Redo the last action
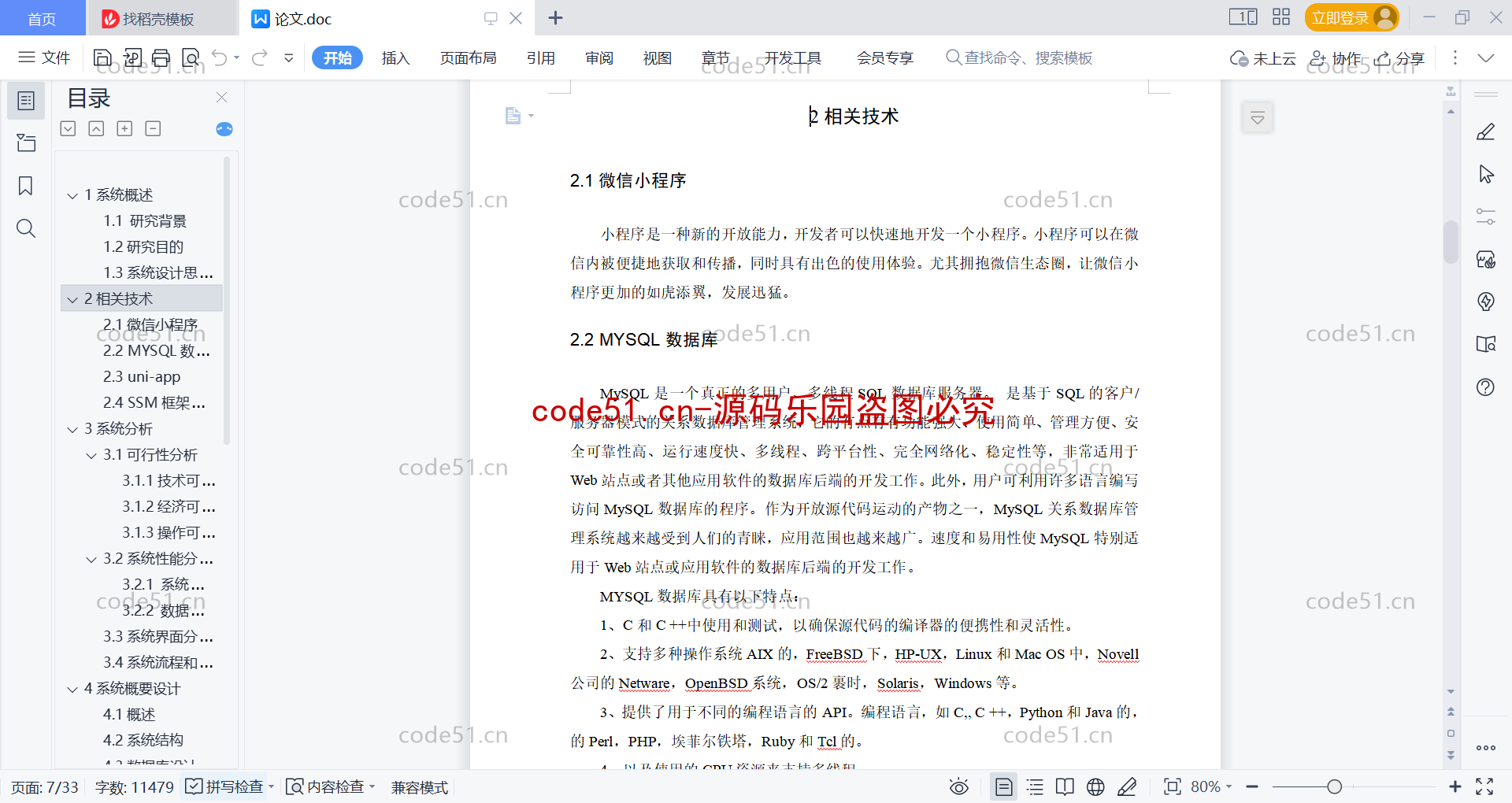 tap(260, 57)
